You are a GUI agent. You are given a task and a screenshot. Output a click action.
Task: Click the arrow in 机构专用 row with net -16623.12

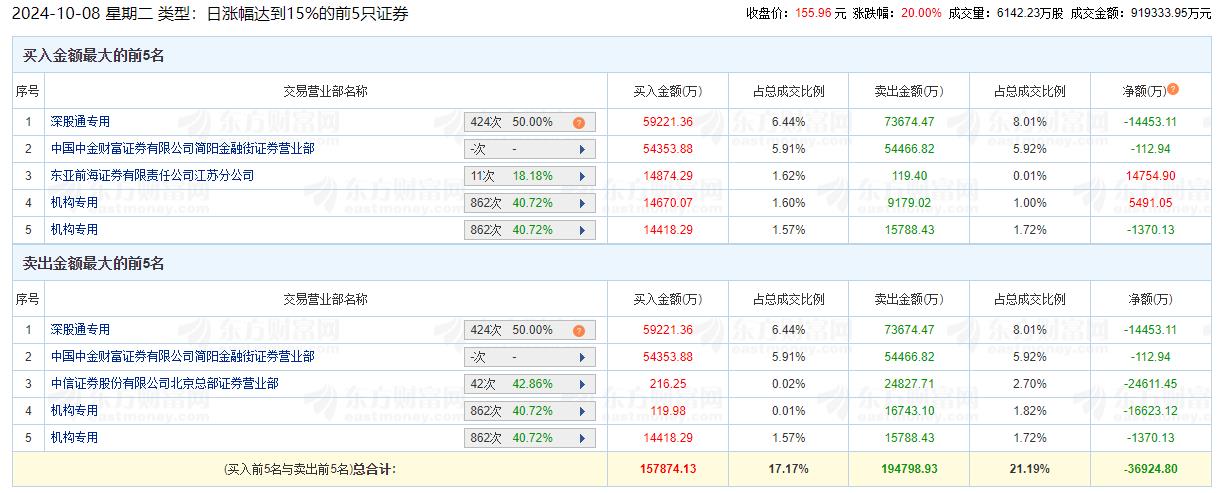582,411
